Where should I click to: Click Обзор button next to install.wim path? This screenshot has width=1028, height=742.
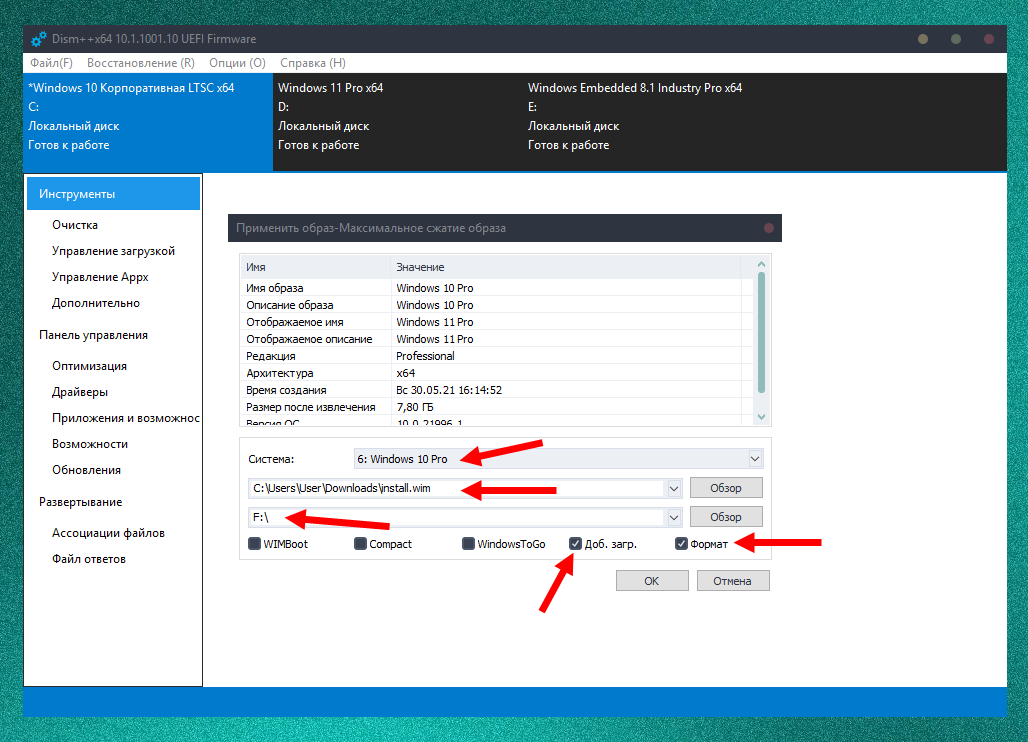(x=726, y=488)
